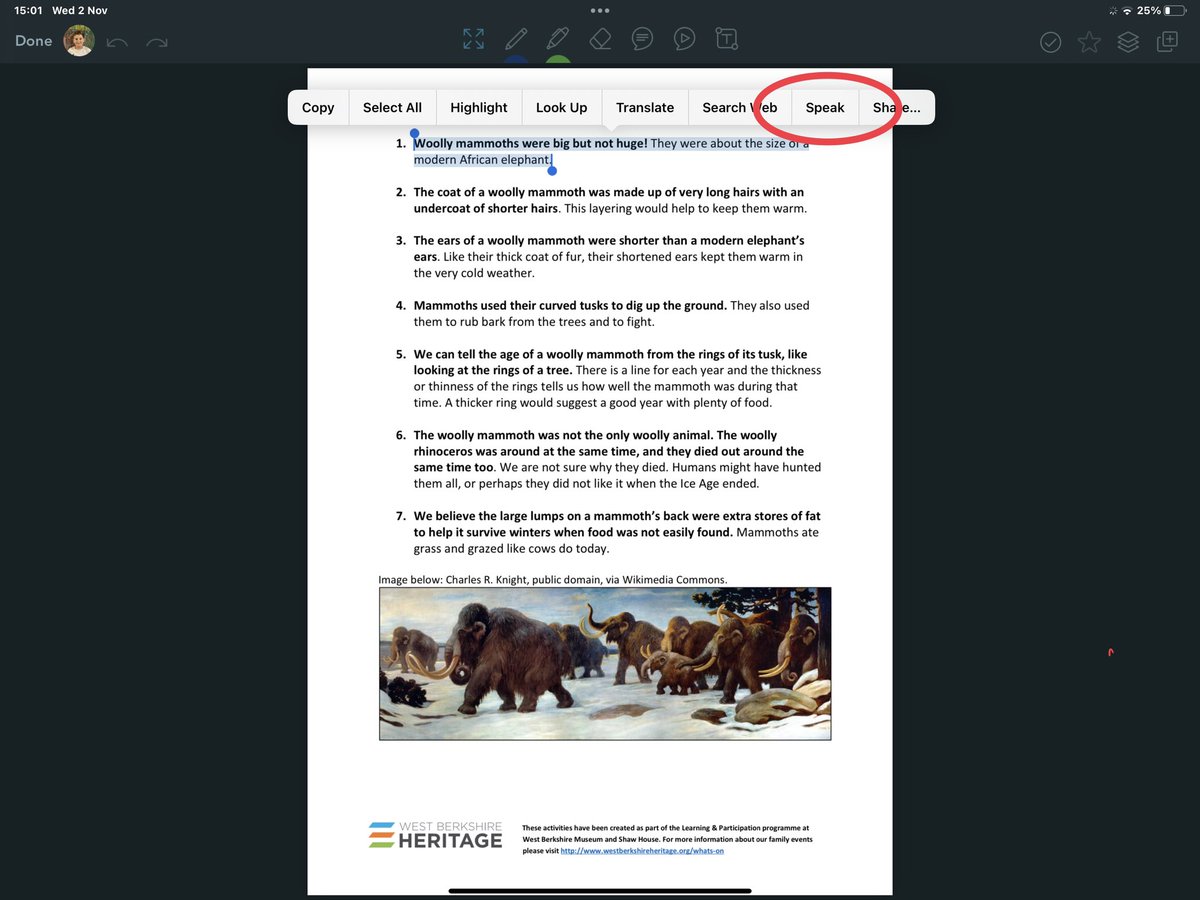Expand the Share... menu option

click(897, 107)
